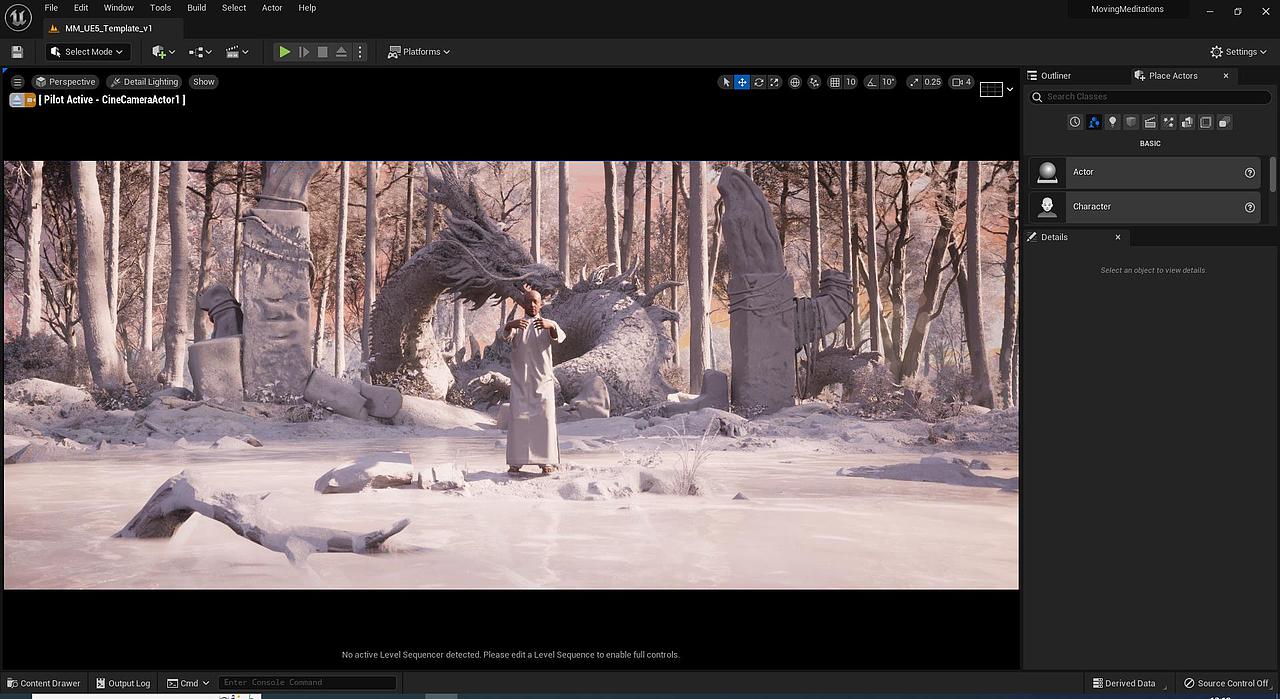Open the quick add content dropdown
The height and width of the screenshot is (699, 1280).
[x=163, y=52]
